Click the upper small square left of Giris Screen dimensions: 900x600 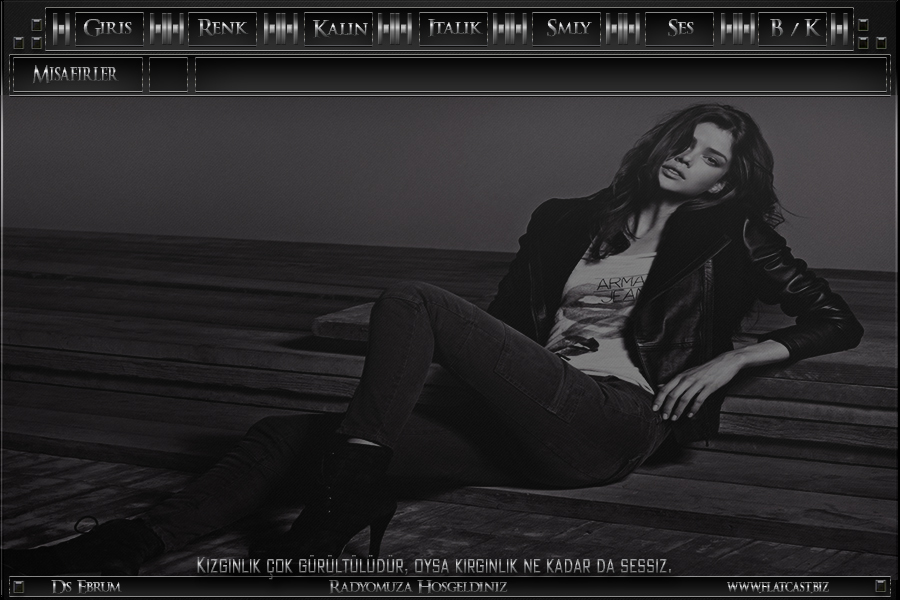[37, 24]
